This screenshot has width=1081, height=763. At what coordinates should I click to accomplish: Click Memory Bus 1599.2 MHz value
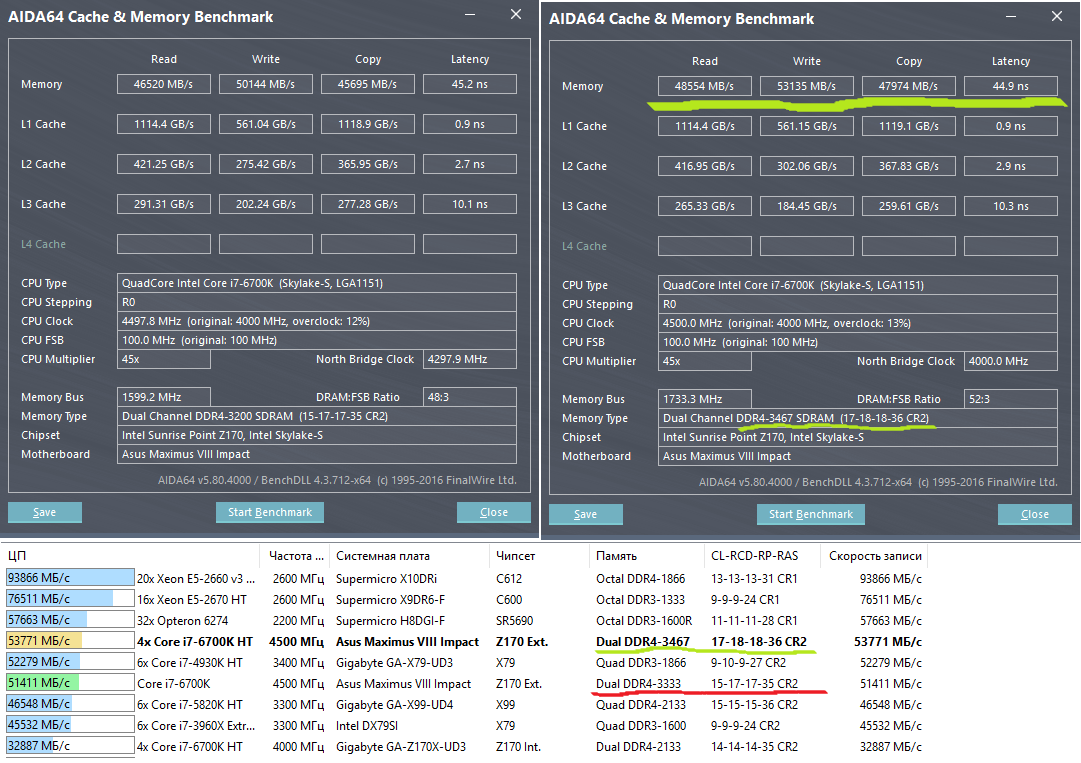click(163, 397)
